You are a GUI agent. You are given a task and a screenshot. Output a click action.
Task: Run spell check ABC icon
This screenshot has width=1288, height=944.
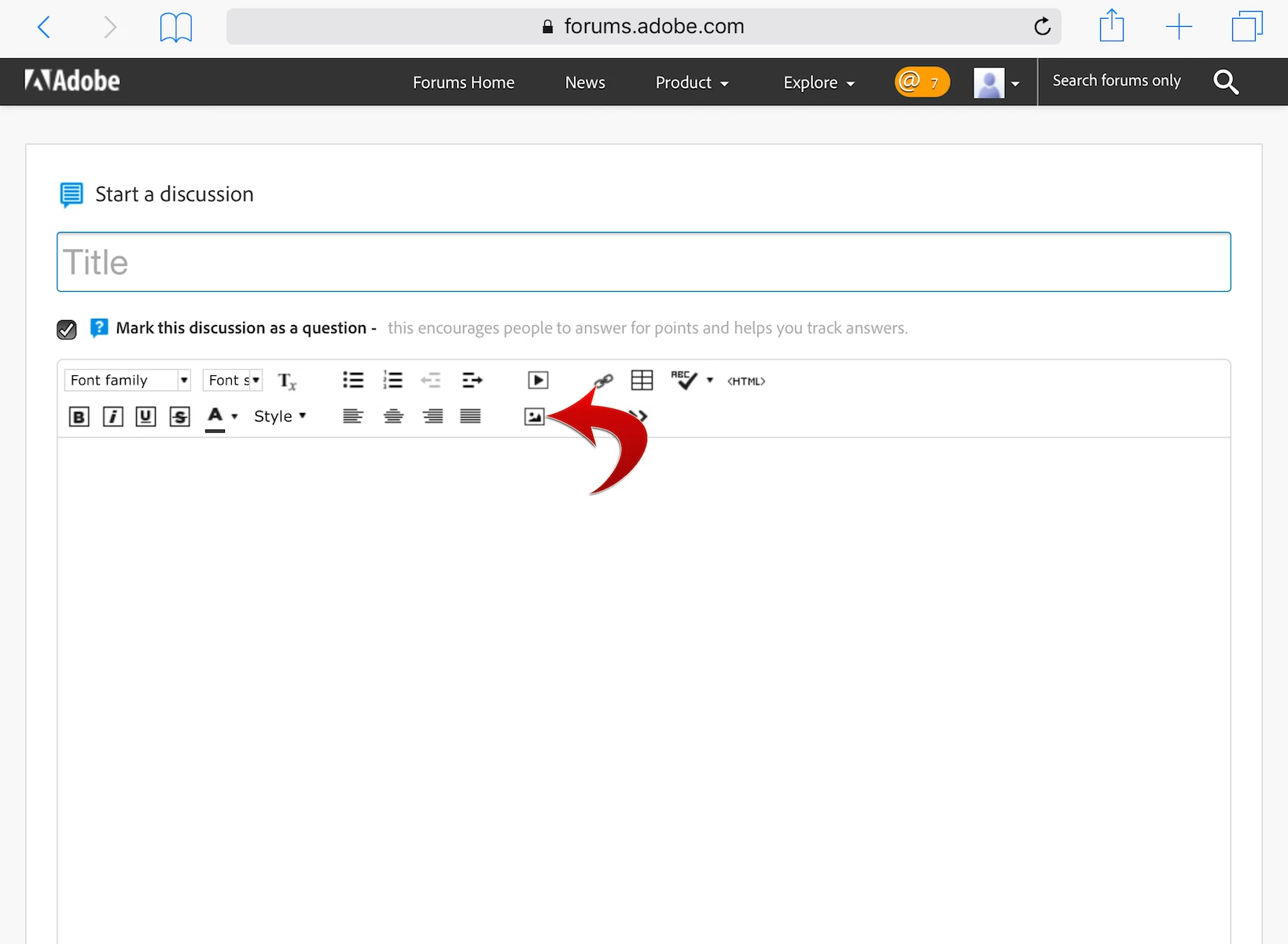(684, 381)
